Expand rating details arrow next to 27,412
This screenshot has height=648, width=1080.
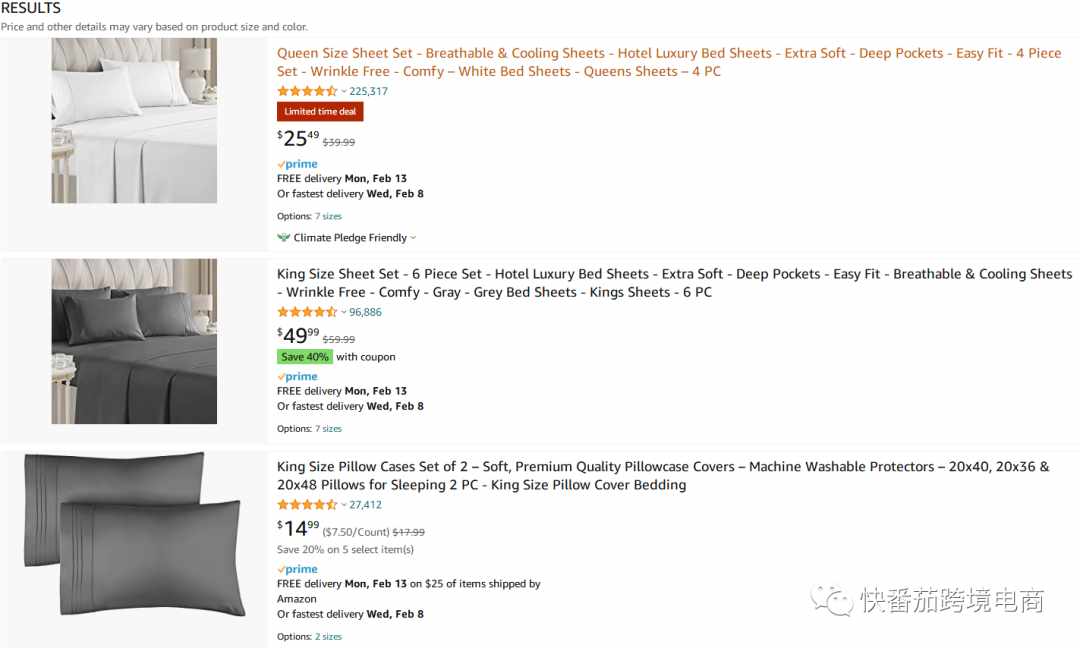(344, 505)
